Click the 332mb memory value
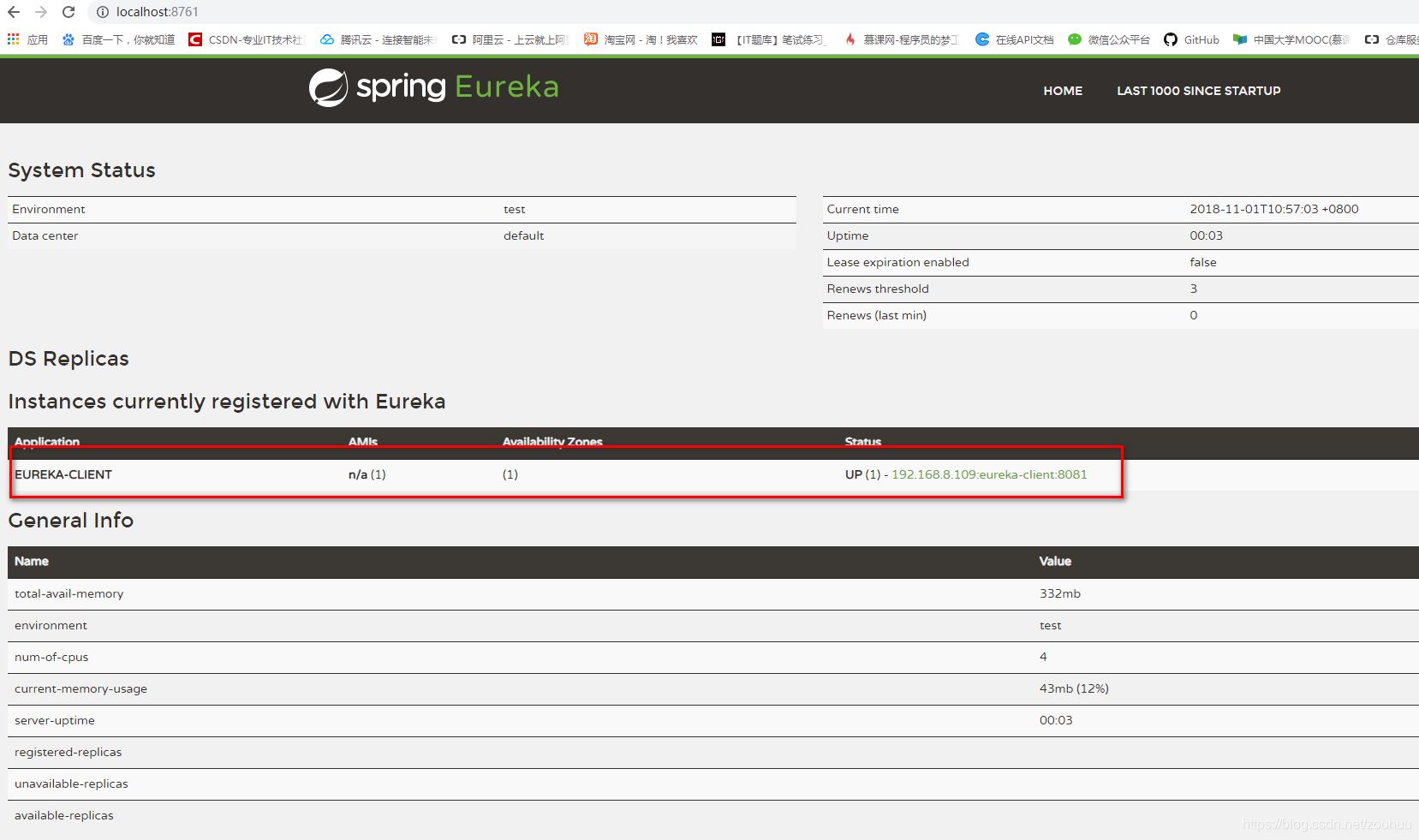 pyautogui.click(x=1060, y=593)
